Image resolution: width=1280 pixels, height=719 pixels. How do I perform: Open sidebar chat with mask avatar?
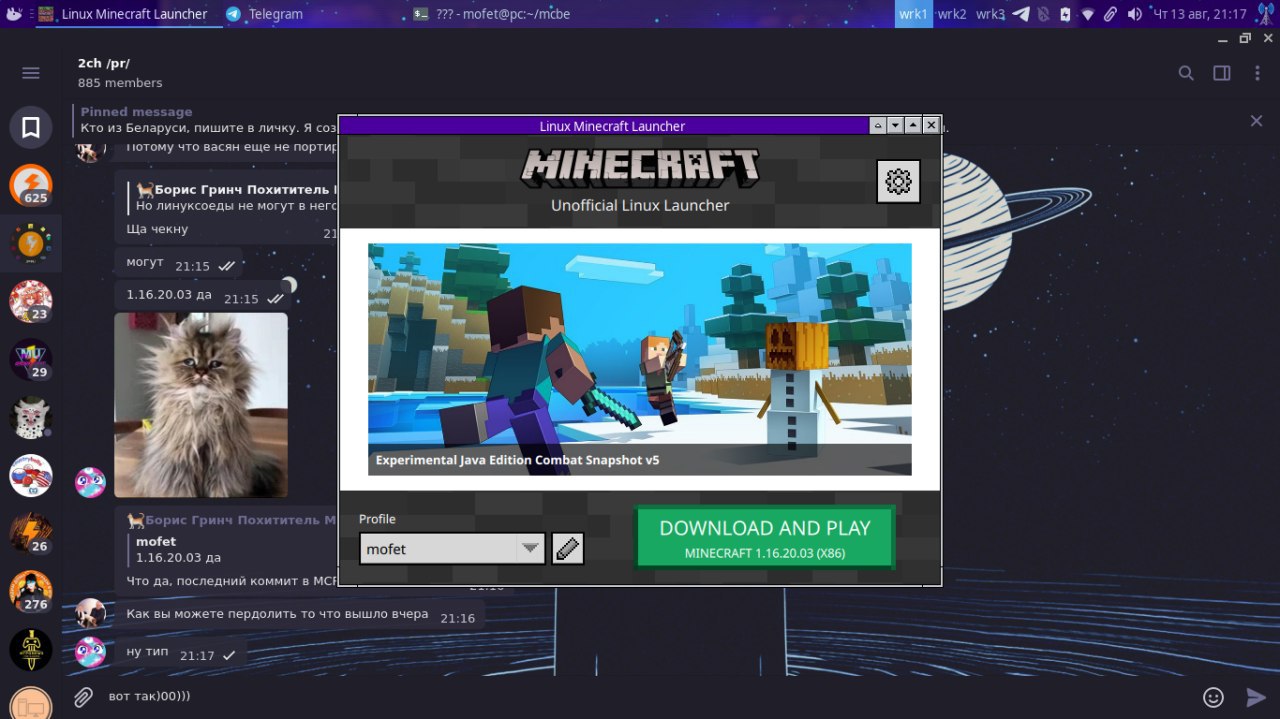31,417
